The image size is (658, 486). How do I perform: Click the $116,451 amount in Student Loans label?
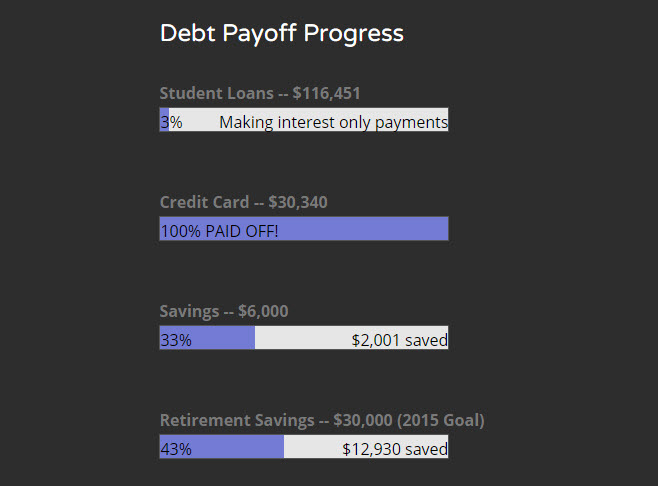coord(326,94)
